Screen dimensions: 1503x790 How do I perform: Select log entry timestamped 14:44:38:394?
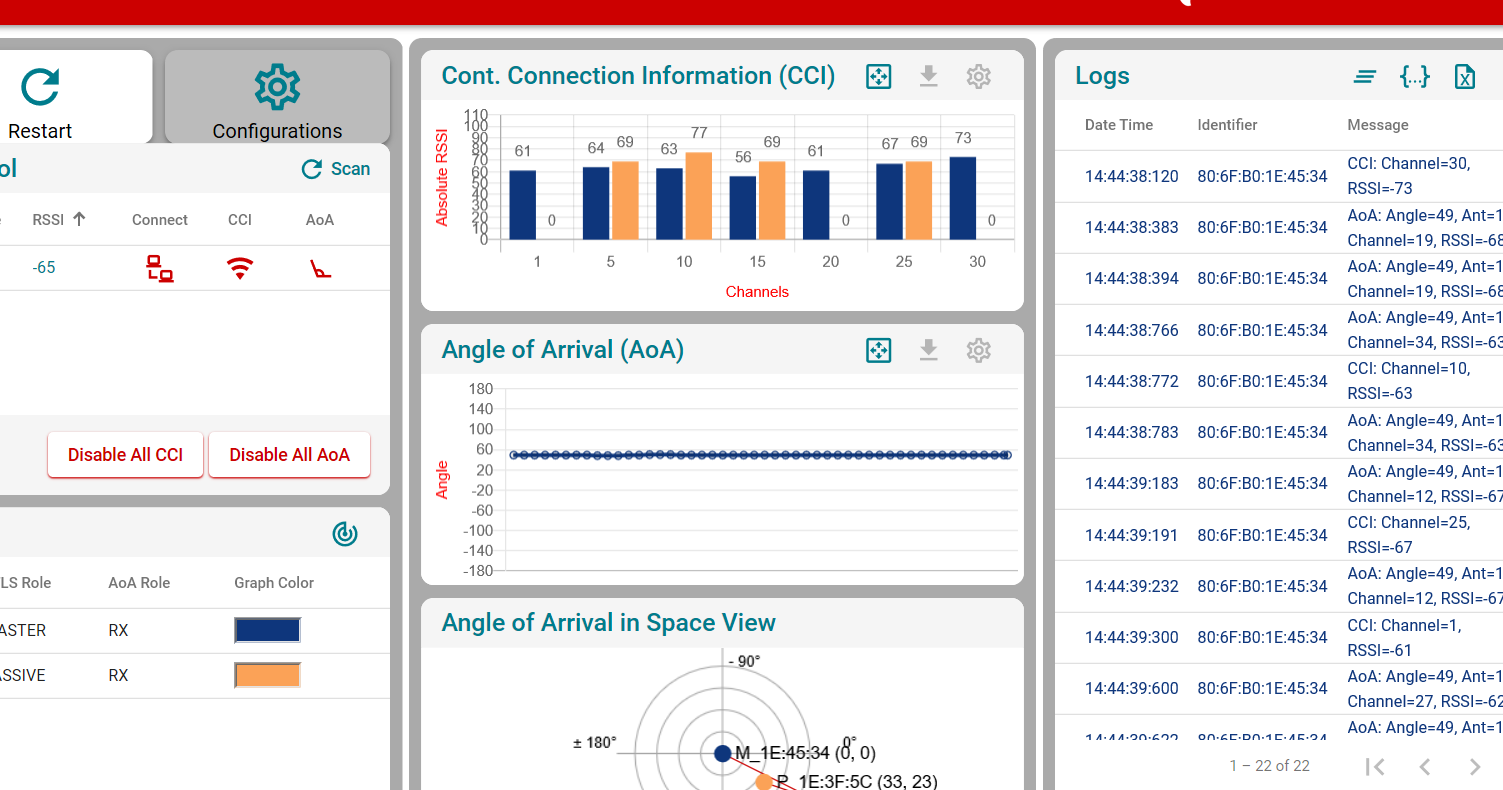(x=1132, y=278)
